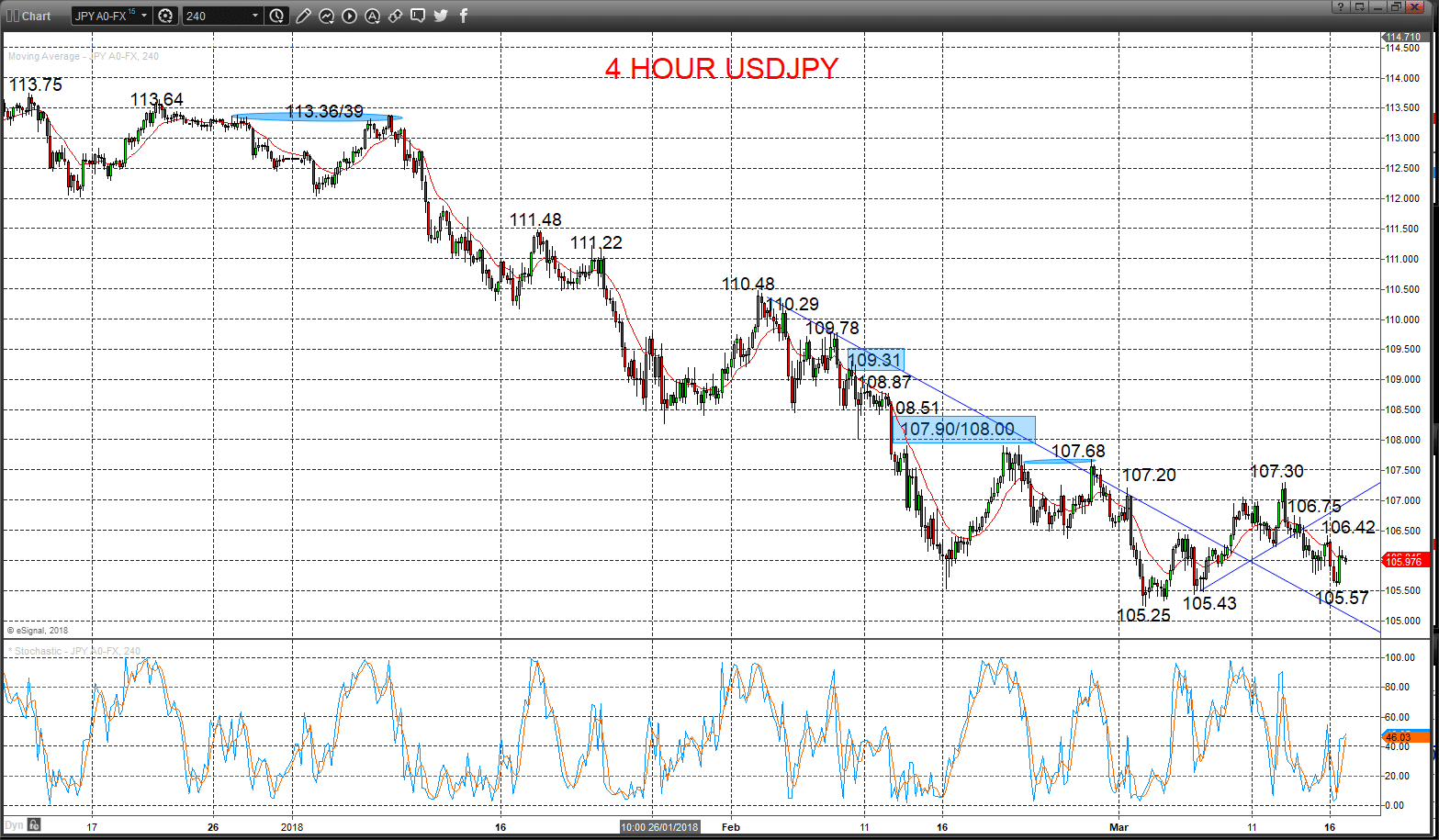Image resolution: width=1439 pixels, height=840 pixels.
Task: Click the 107.68 price annotation
Action: click(1078, 451)
